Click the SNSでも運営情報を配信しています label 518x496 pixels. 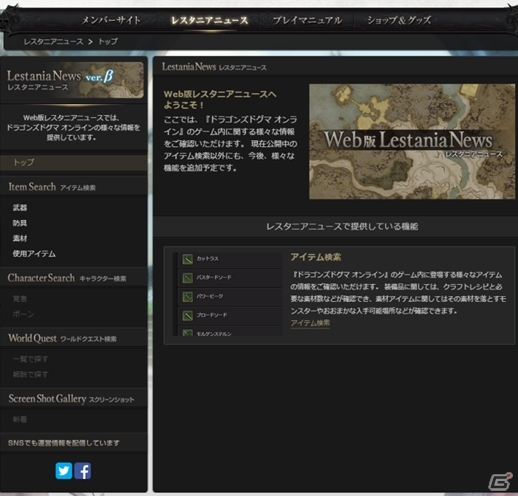pyautogui.click(x=63, y=443)
